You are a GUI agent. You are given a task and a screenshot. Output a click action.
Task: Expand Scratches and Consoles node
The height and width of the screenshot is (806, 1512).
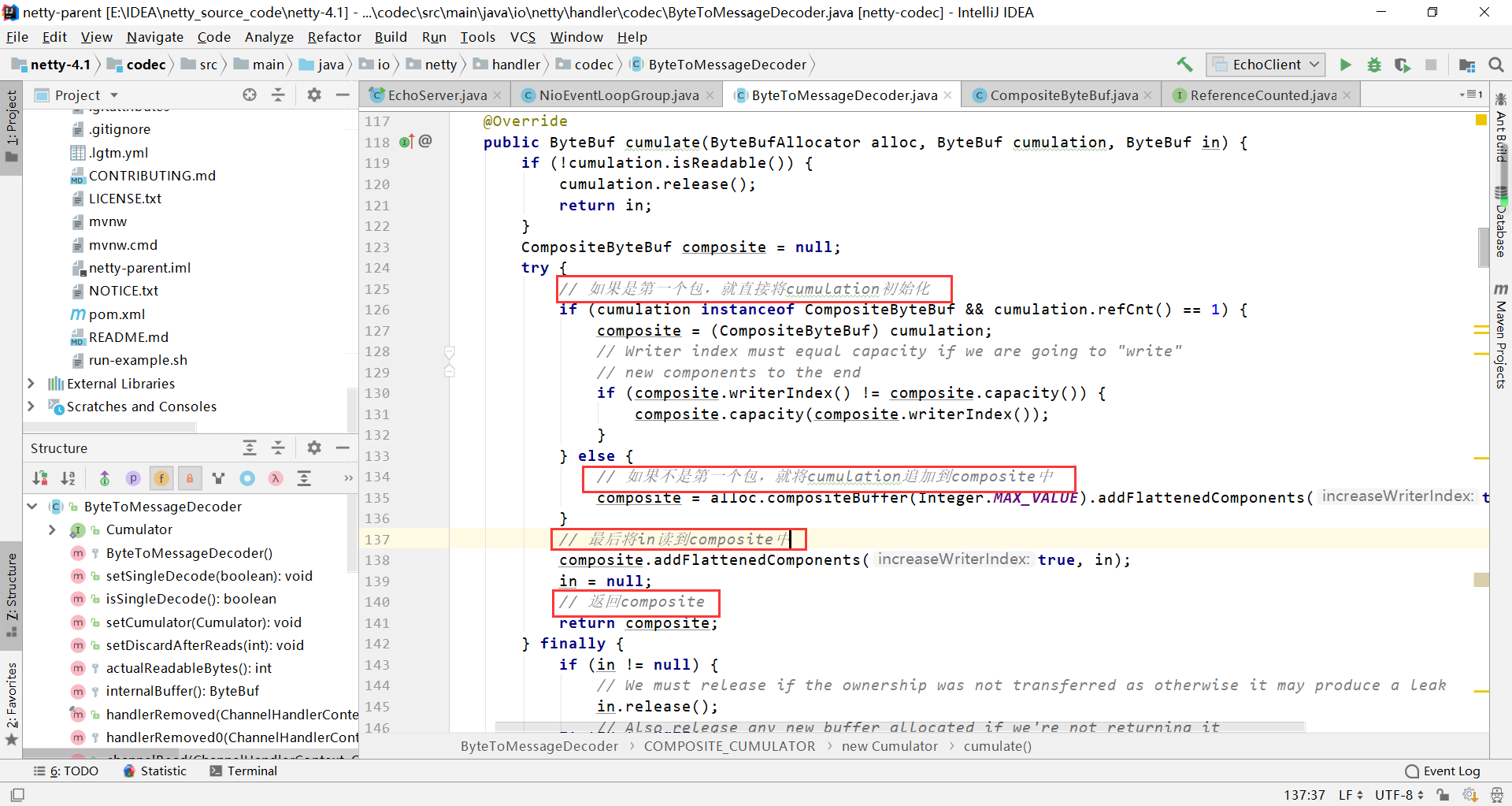click(x=31, y=407)
